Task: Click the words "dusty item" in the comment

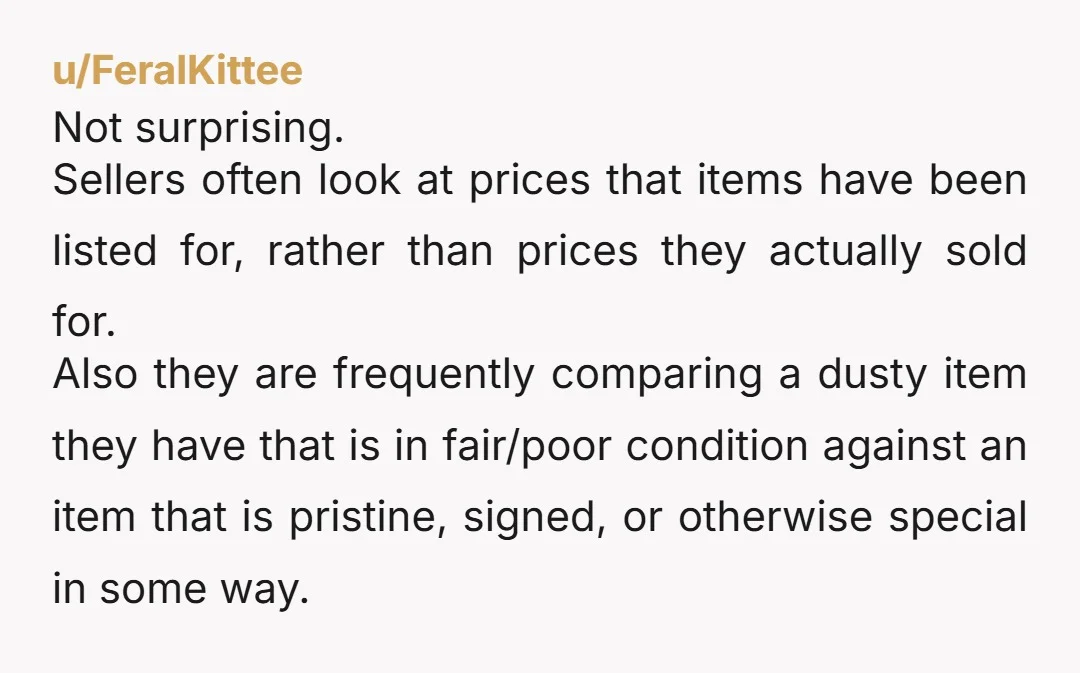Action: click(922, 375)
